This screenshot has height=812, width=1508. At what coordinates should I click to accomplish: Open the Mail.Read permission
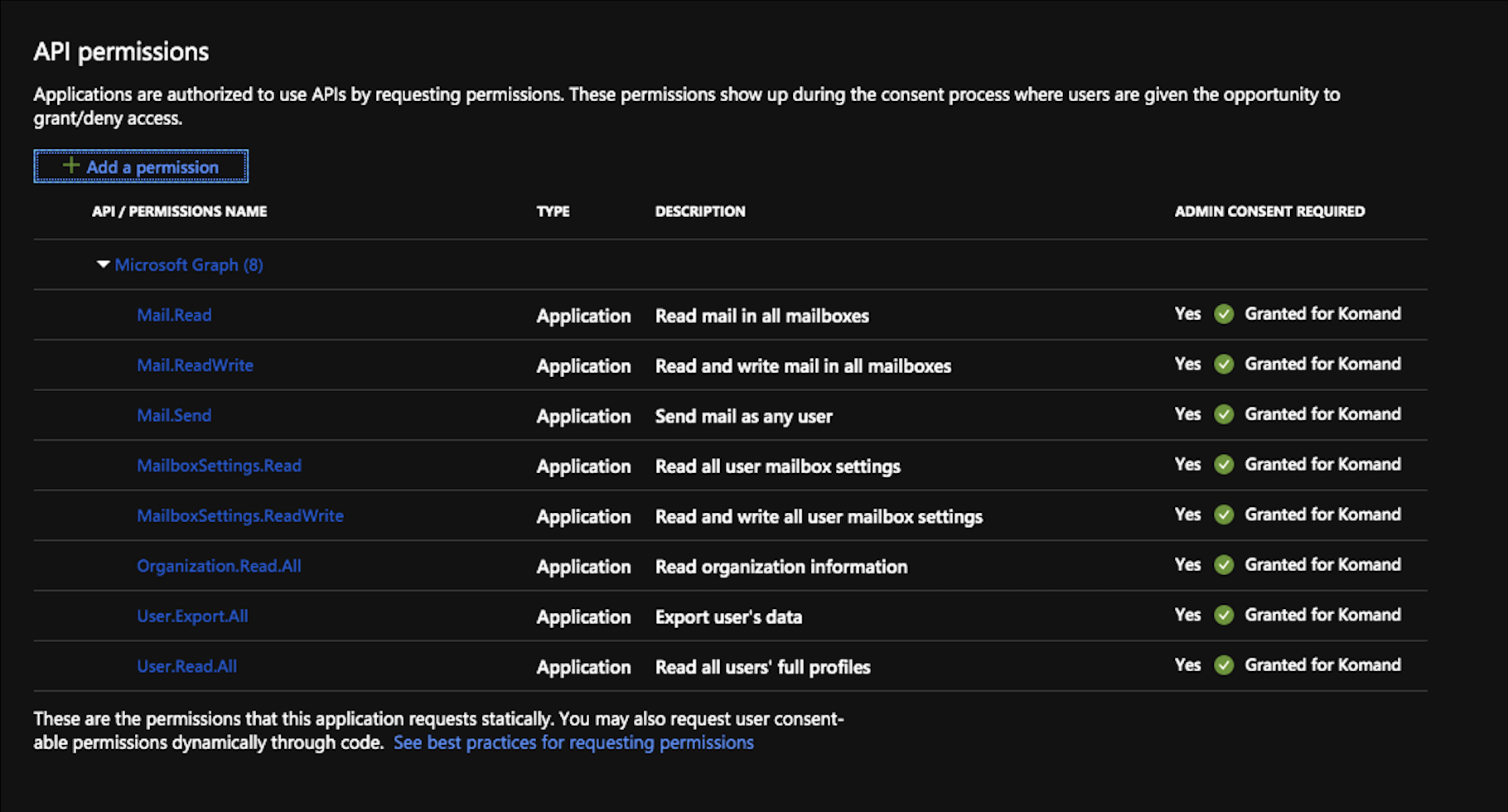[174, 315]
